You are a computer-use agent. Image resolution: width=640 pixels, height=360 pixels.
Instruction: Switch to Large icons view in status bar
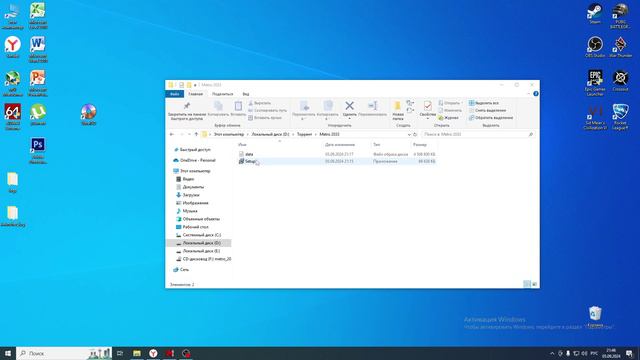(534, 284)
